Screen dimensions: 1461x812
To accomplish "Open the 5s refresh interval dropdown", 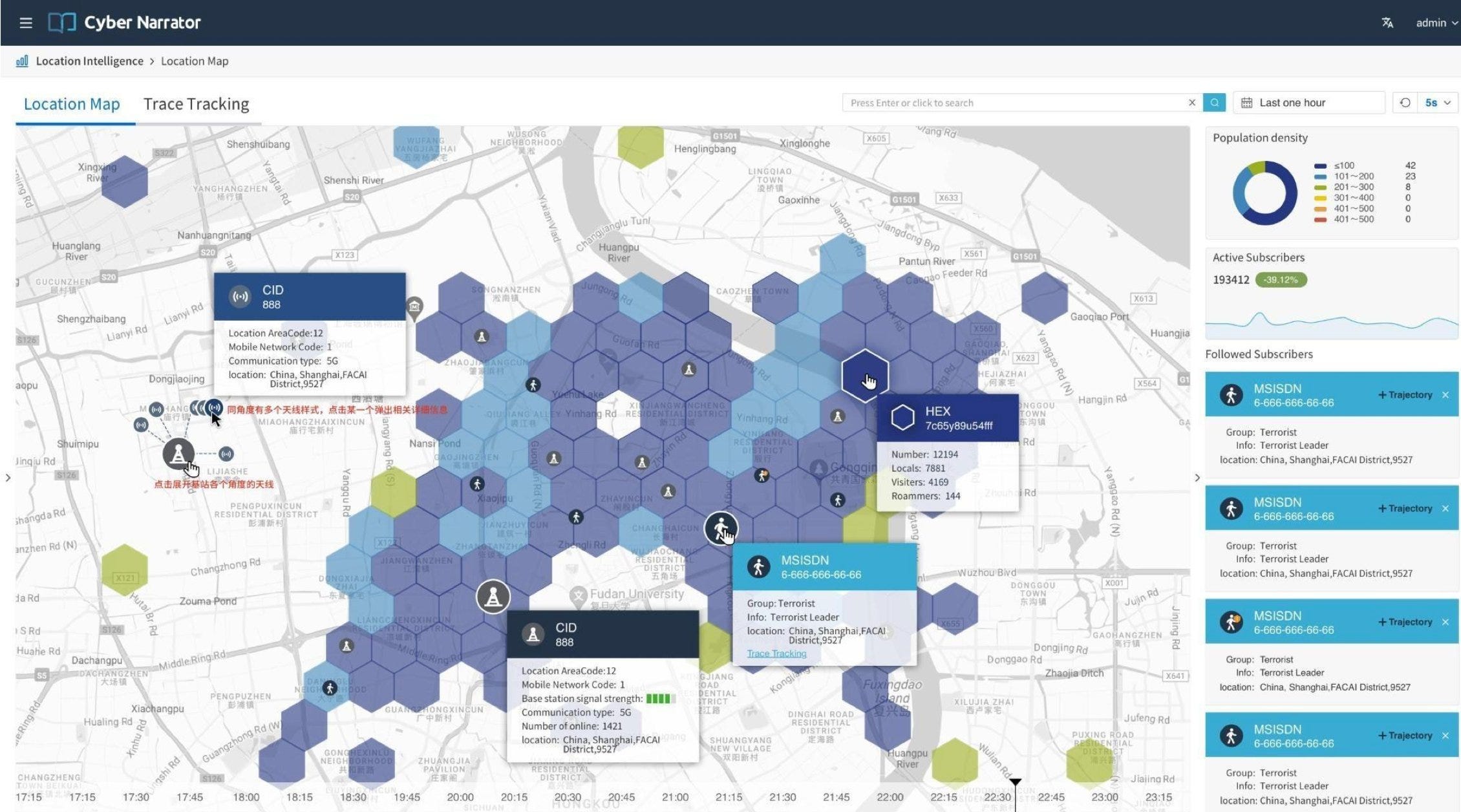I will pyautogui.click(x=1438, y=103).
